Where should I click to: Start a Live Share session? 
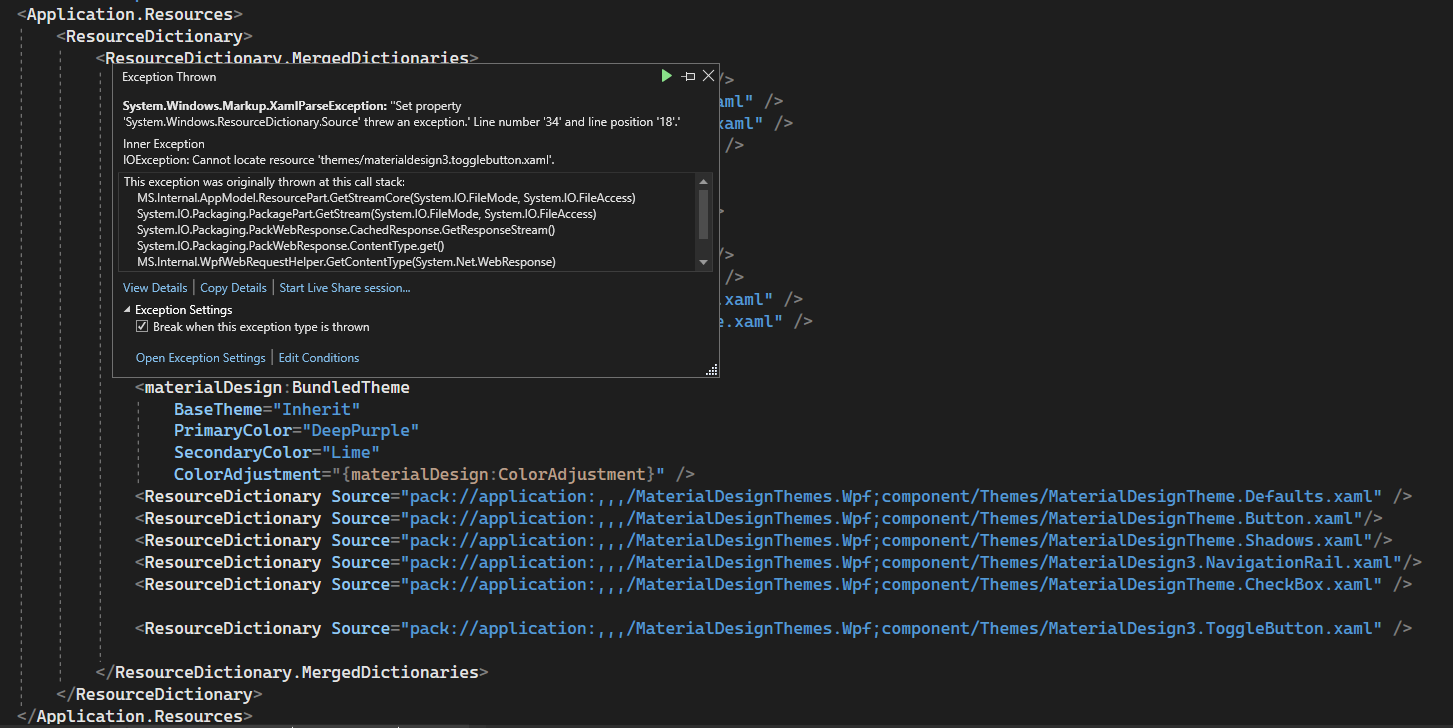[344, 287]
